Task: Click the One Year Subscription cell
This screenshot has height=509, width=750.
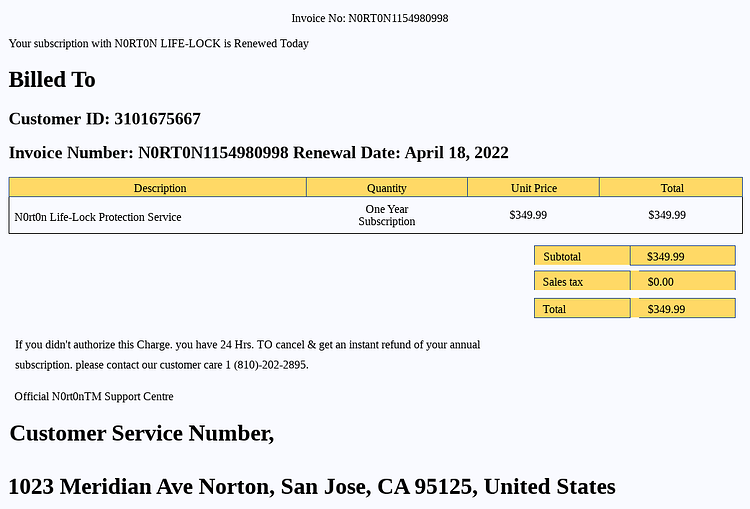Action: (387, 215)
